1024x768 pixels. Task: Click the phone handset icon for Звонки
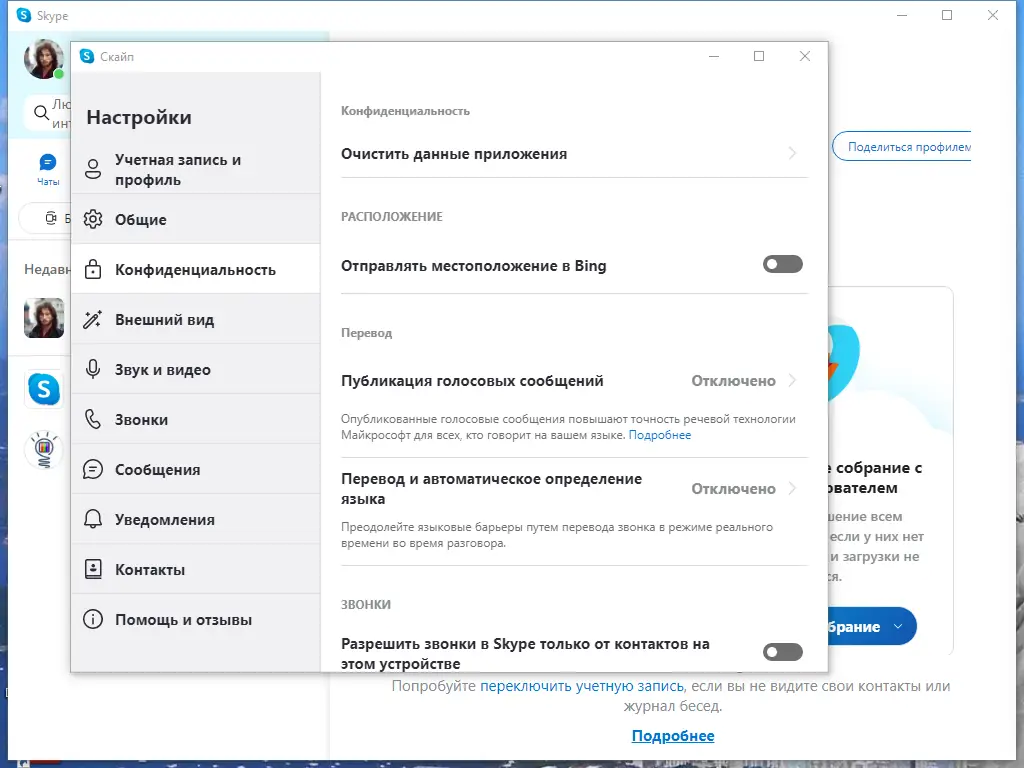(93, 419)
